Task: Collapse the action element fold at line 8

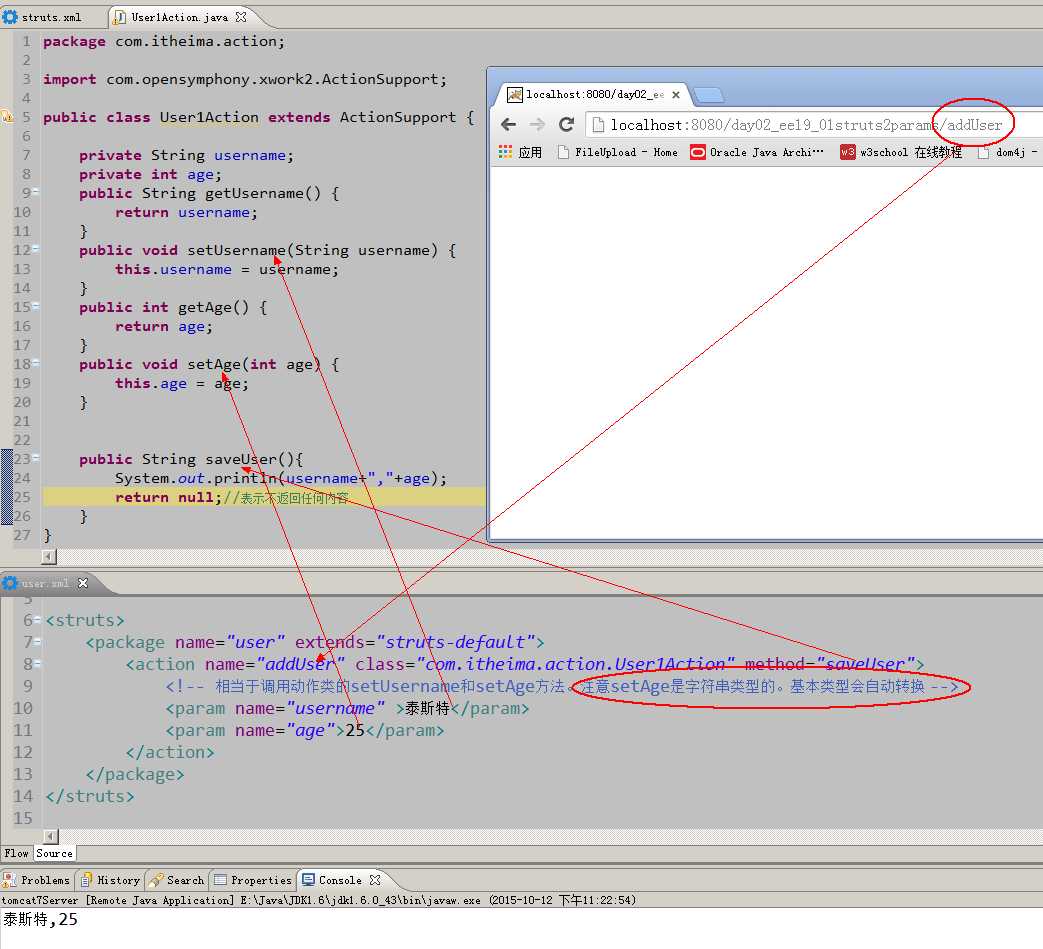Action: coord(37,663)
